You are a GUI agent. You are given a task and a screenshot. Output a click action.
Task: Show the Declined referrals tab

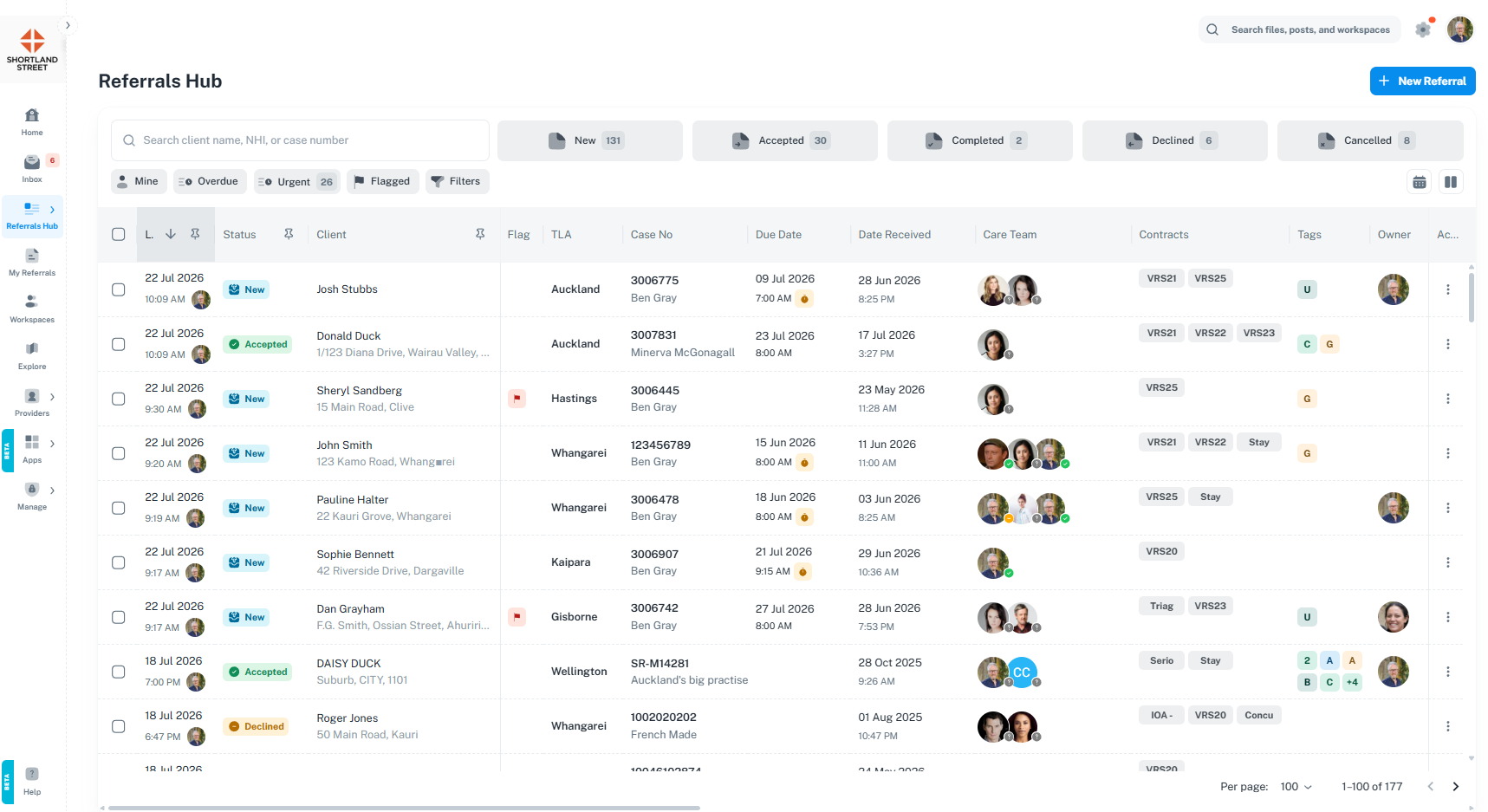click(x=1175, y=140)
